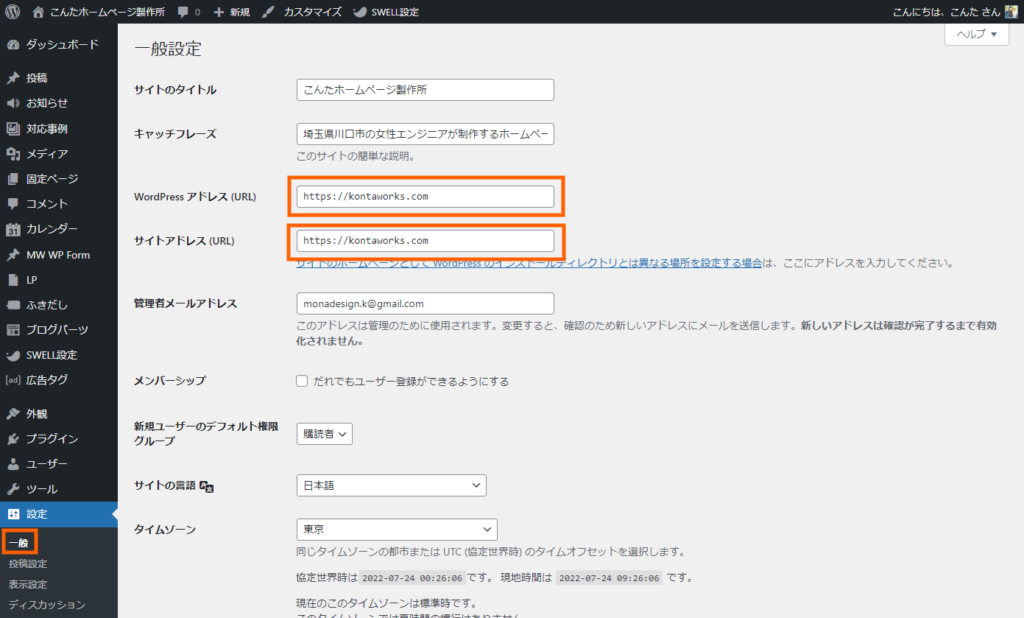Click the 広告タグ [ad] icon
Viewport: 1024px width, 618px height.
pos(13,380)
